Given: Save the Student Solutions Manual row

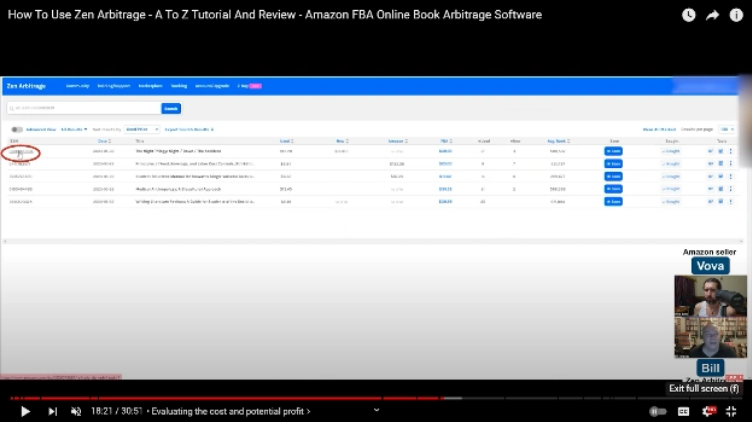Looking at the screenshot, I should click(613, 176).
